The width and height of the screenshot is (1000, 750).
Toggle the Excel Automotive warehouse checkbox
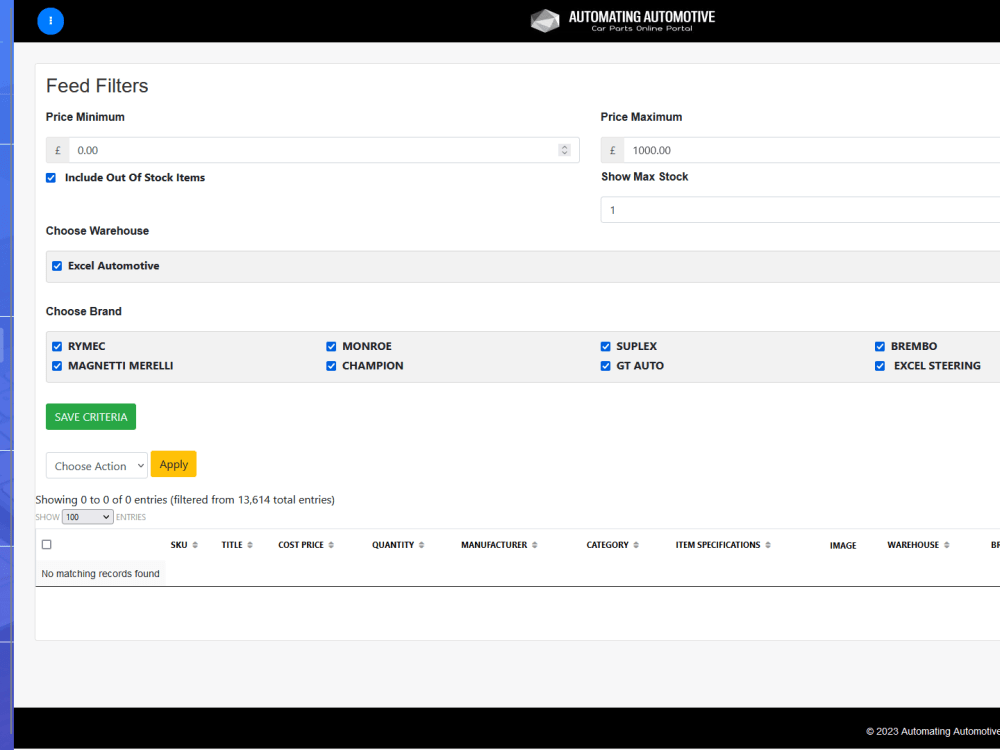click(x=57, y=266)
